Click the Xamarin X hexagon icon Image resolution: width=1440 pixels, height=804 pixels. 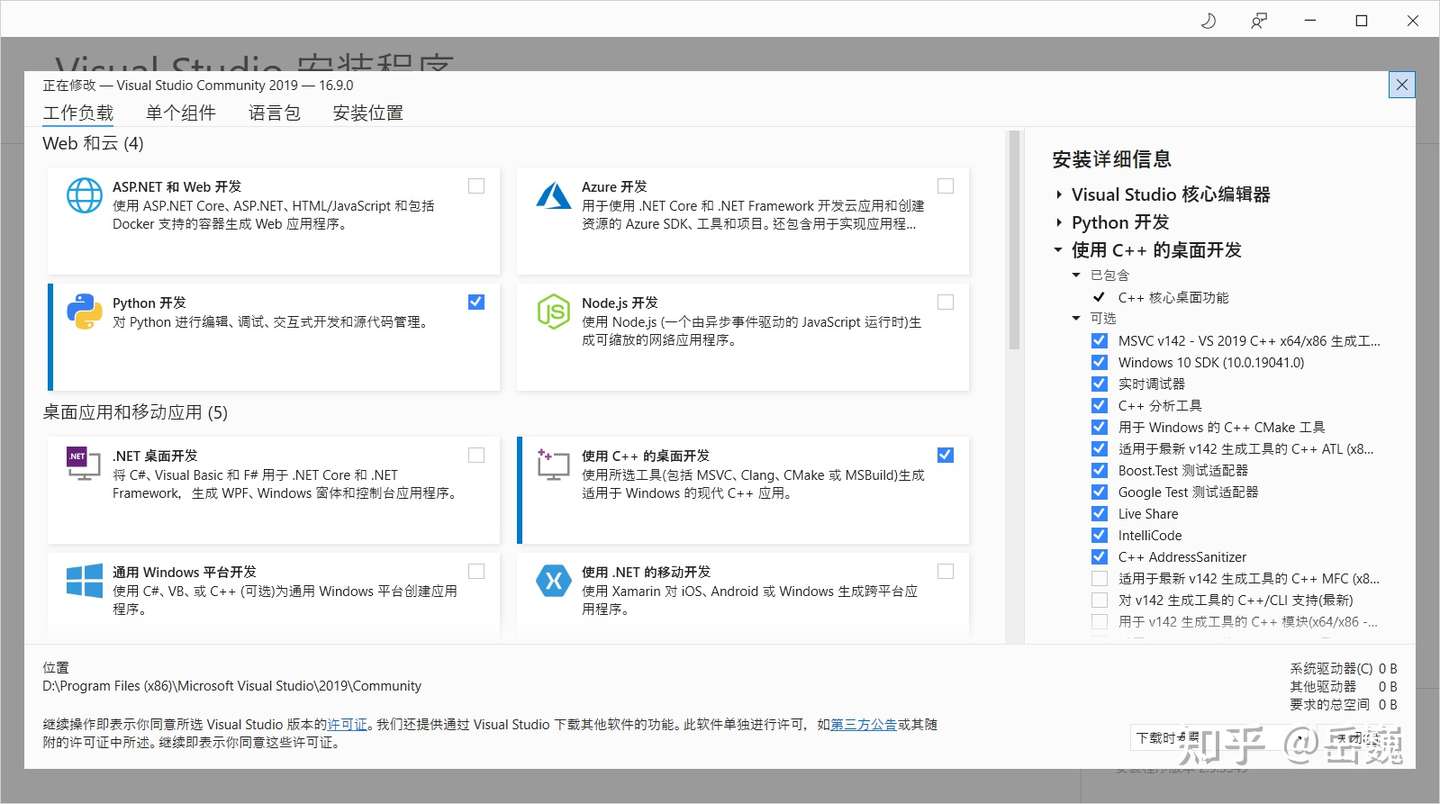(553, 580)
